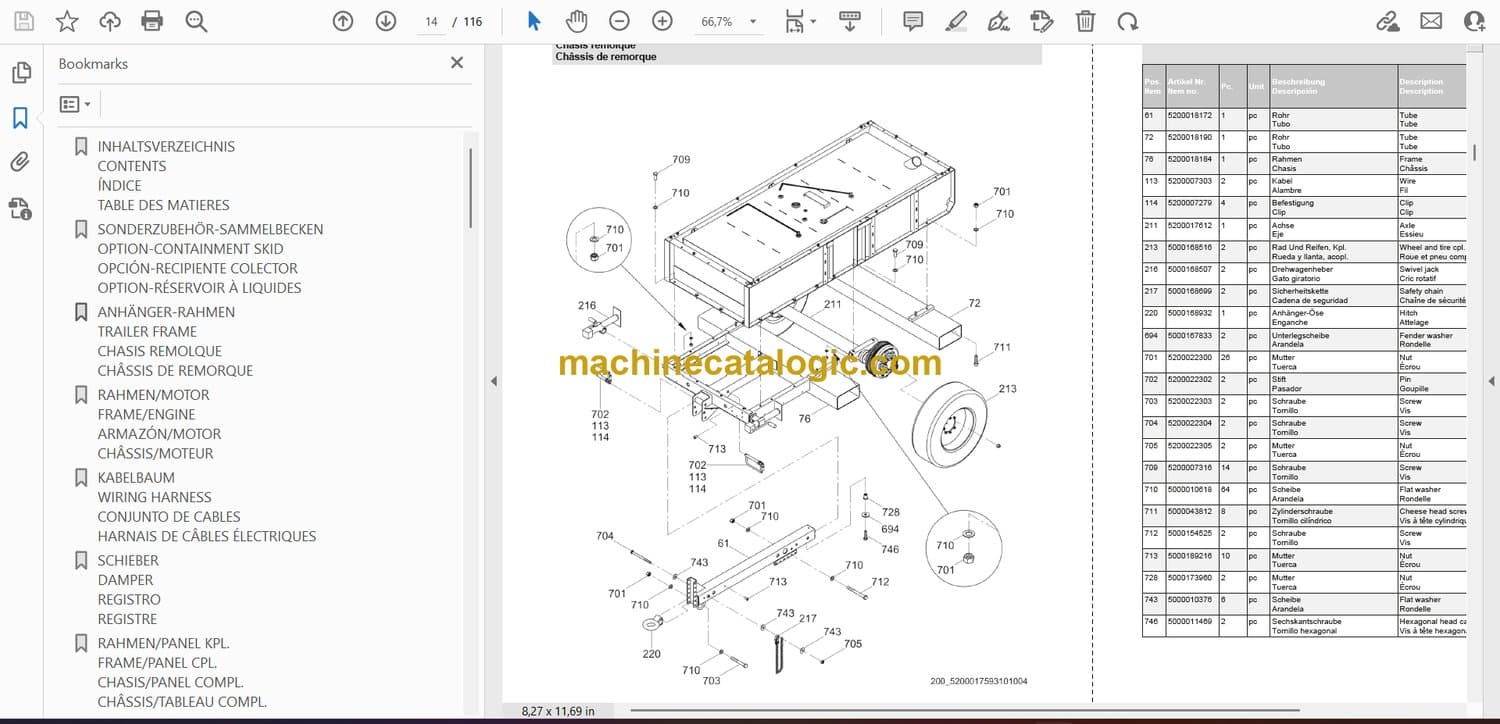
Task: Zoom in with plus button
Action: click(x=662, y=21)
